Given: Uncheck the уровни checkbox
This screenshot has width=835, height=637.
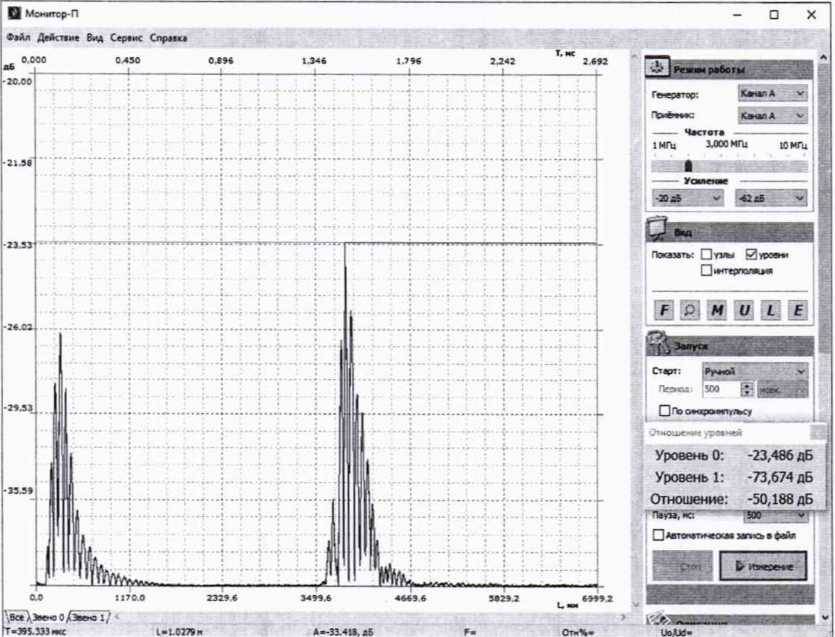Looking at the screenshot, I should tap(751, 254).
